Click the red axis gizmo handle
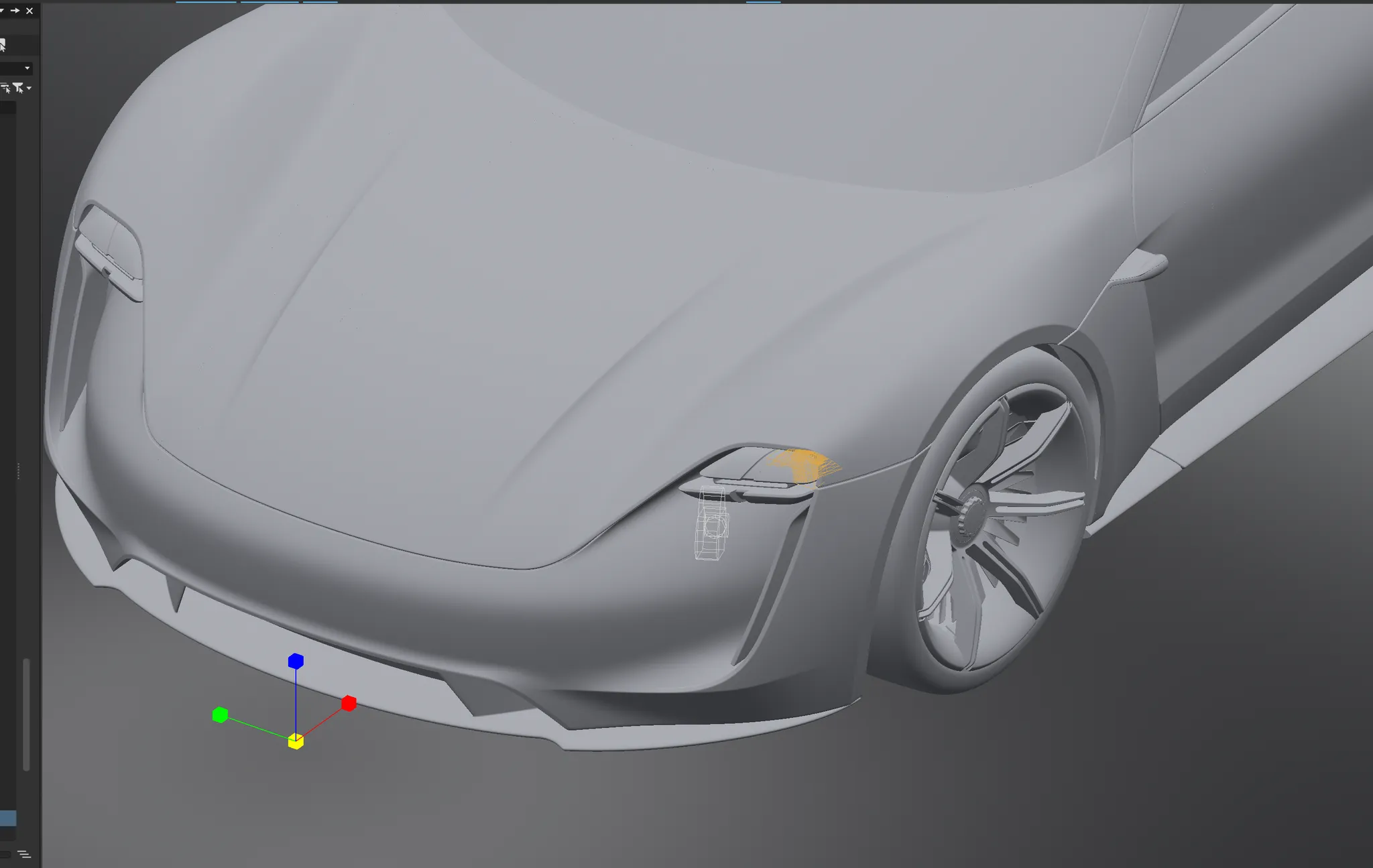The height and width of the screenshot is (868, 1373). (349, 703)
